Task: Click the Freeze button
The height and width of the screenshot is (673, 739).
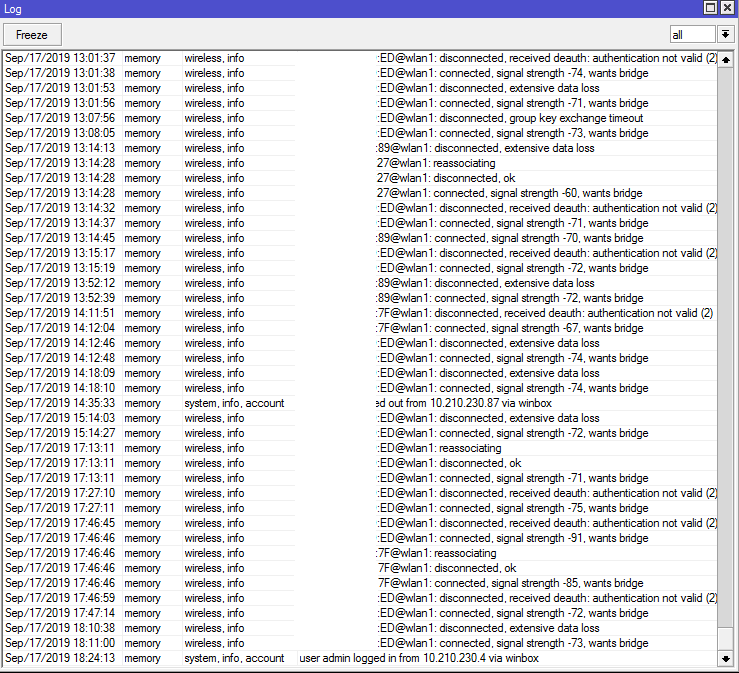Action: pos(32,35)
